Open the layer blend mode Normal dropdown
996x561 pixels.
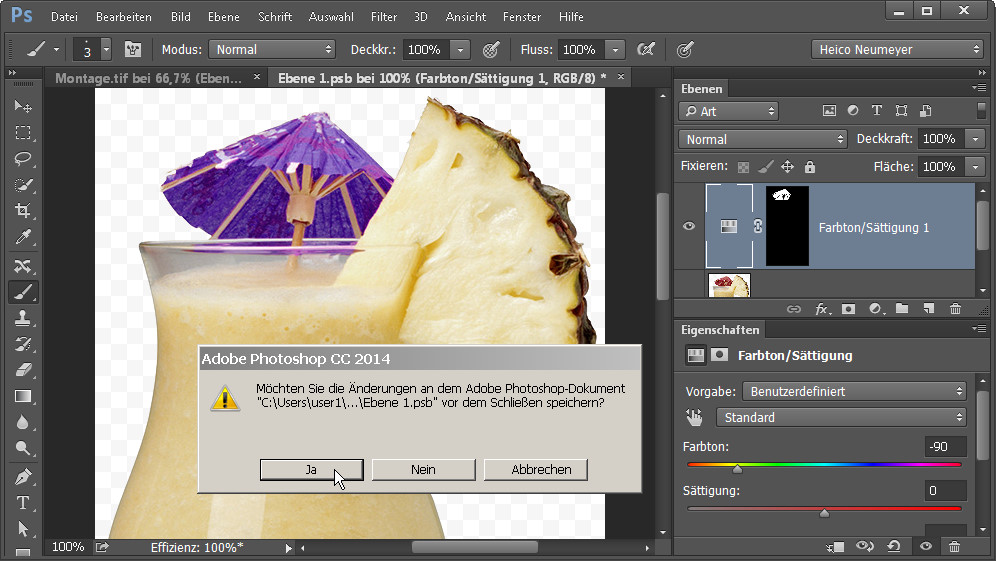762,139
